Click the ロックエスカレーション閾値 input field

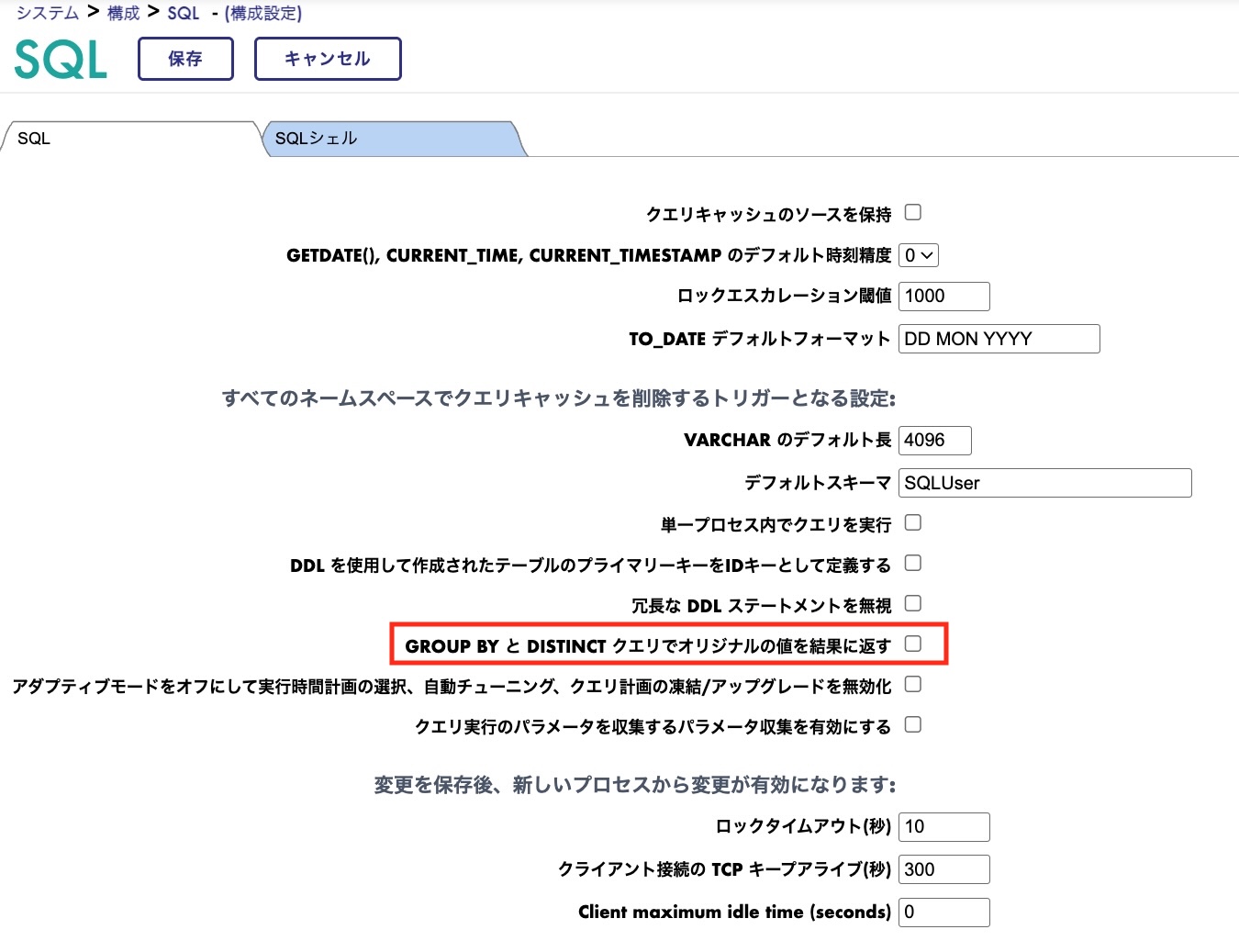[943, 297]
